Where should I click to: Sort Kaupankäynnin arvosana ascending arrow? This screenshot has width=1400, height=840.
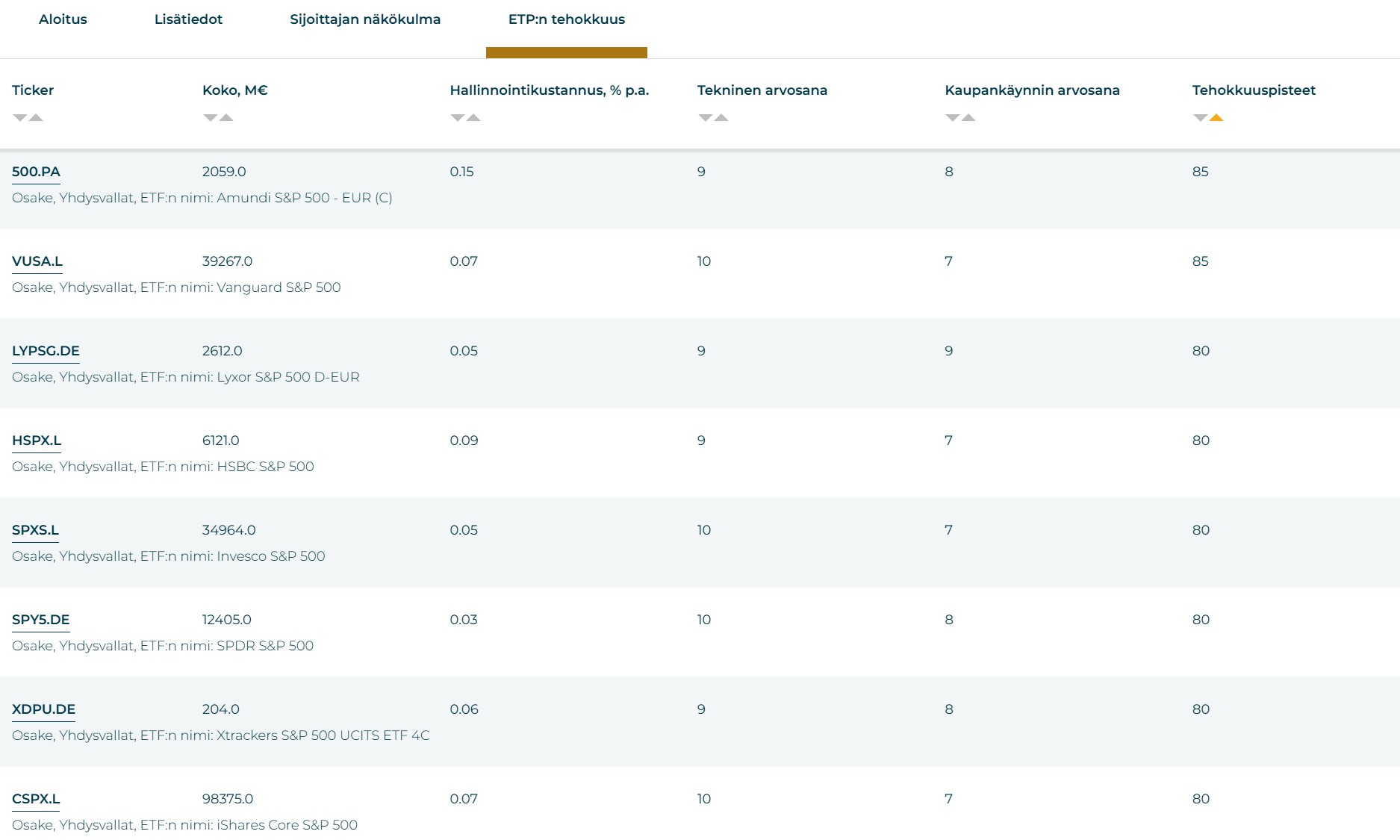[968, 117]
